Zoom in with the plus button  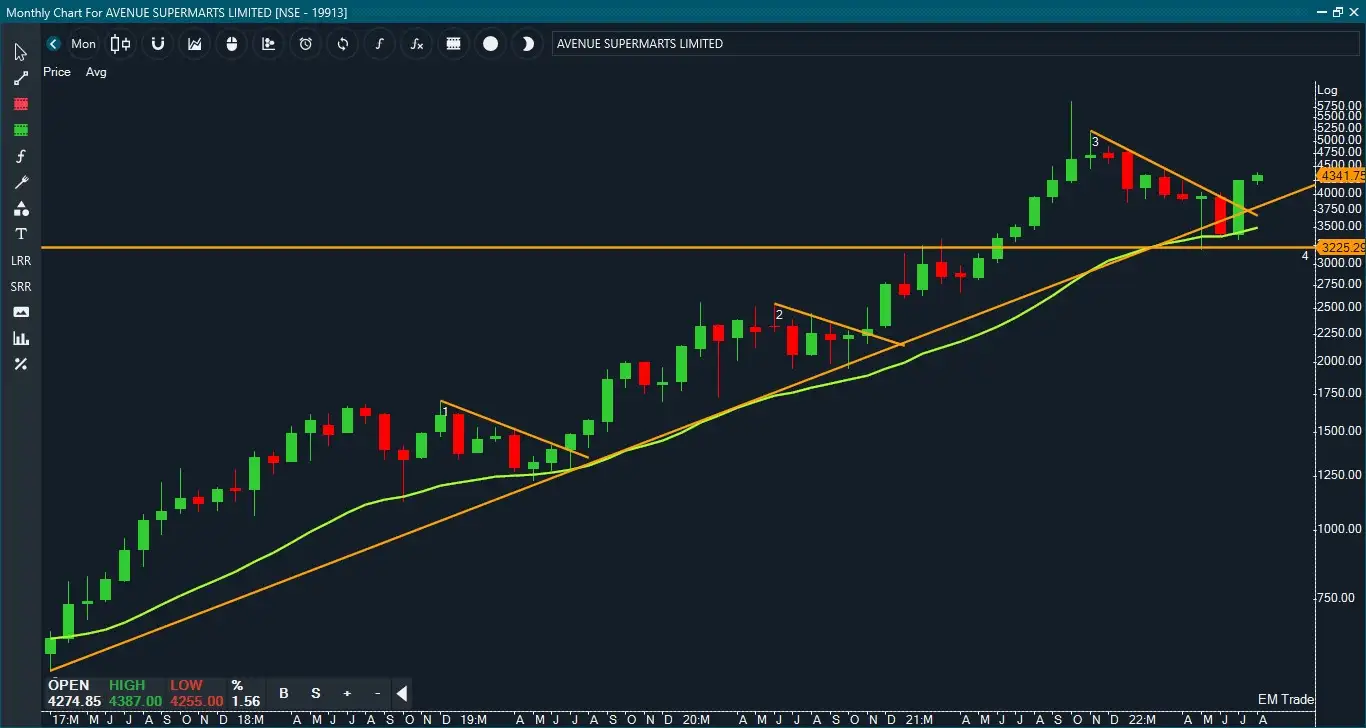pyautogui.click(x=347, y=693)
